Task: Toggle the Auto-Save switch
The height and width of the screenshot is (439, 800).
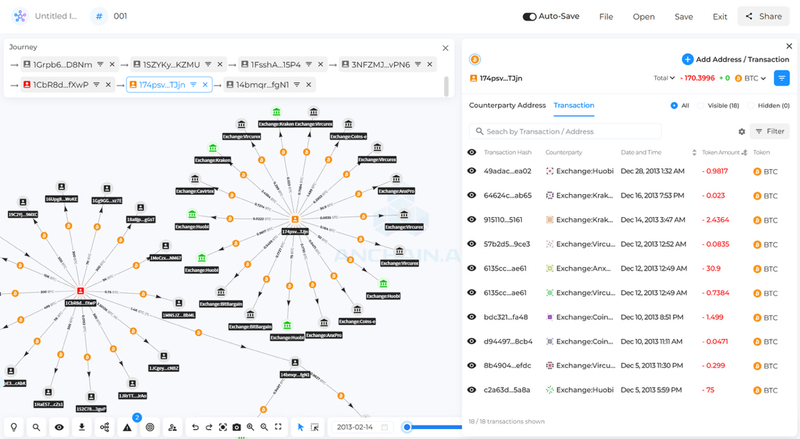Action: click(x=529, y=16)
